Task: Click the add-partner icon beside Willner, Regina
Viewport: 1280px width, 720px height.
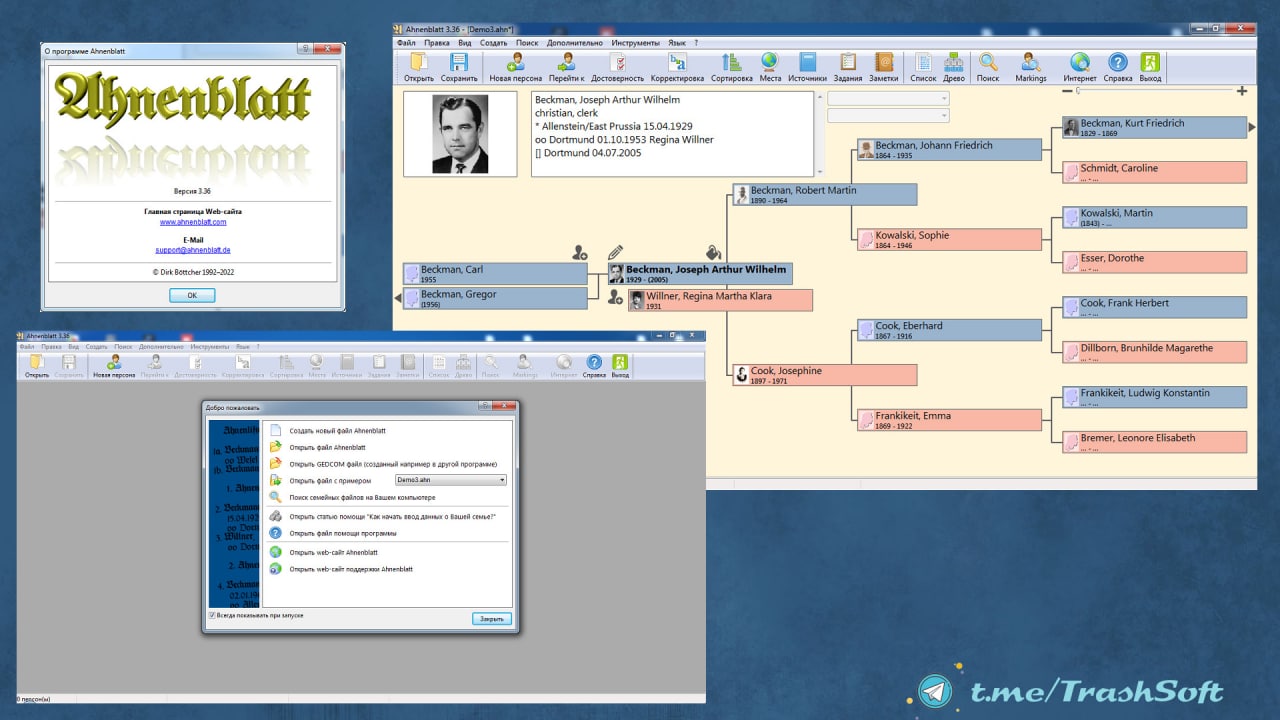Action: (615, 298)
